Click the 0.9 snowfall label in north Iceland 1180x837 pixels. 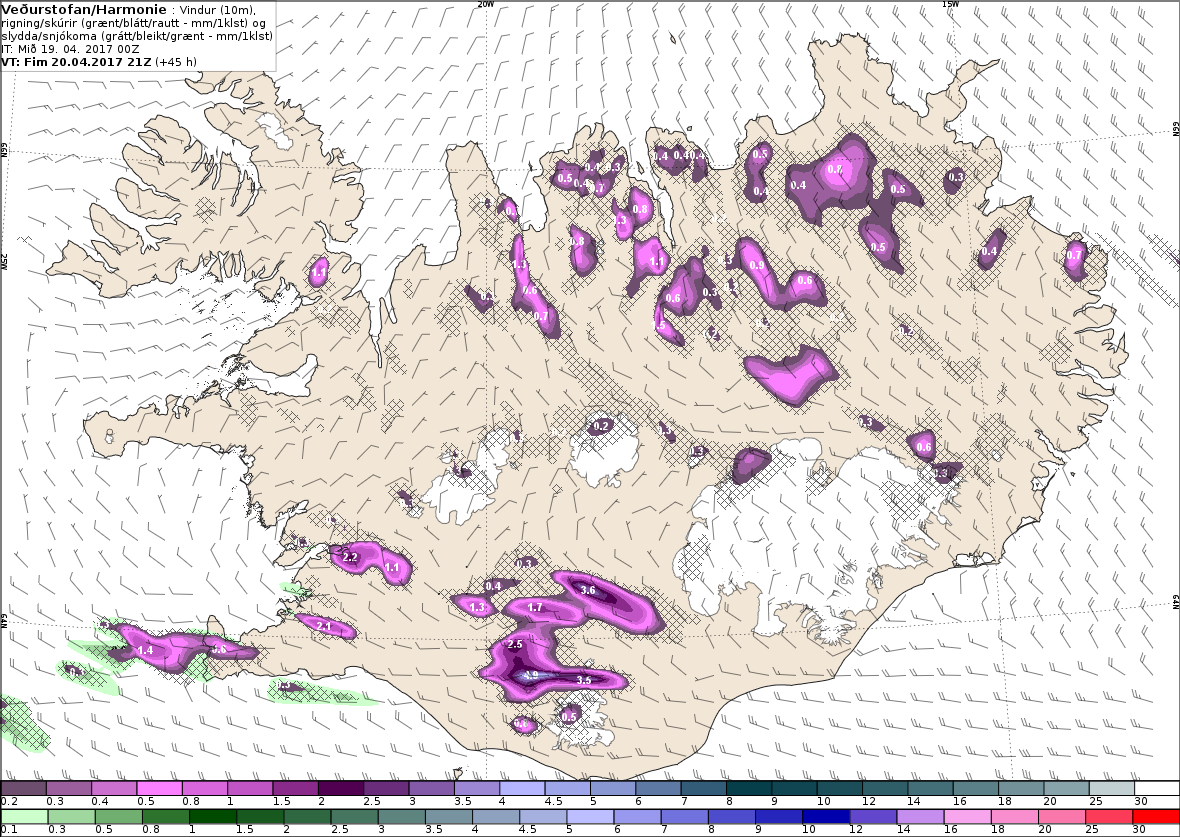[x=757, y=266]
